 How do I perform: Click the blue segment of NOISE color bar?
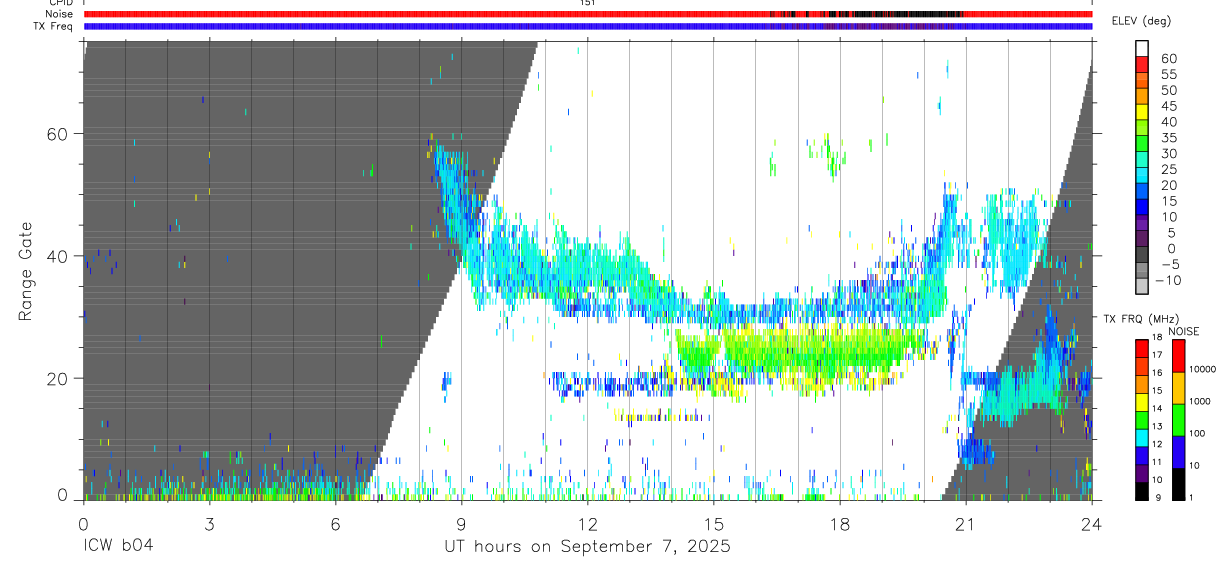(x=1178, y=451)
